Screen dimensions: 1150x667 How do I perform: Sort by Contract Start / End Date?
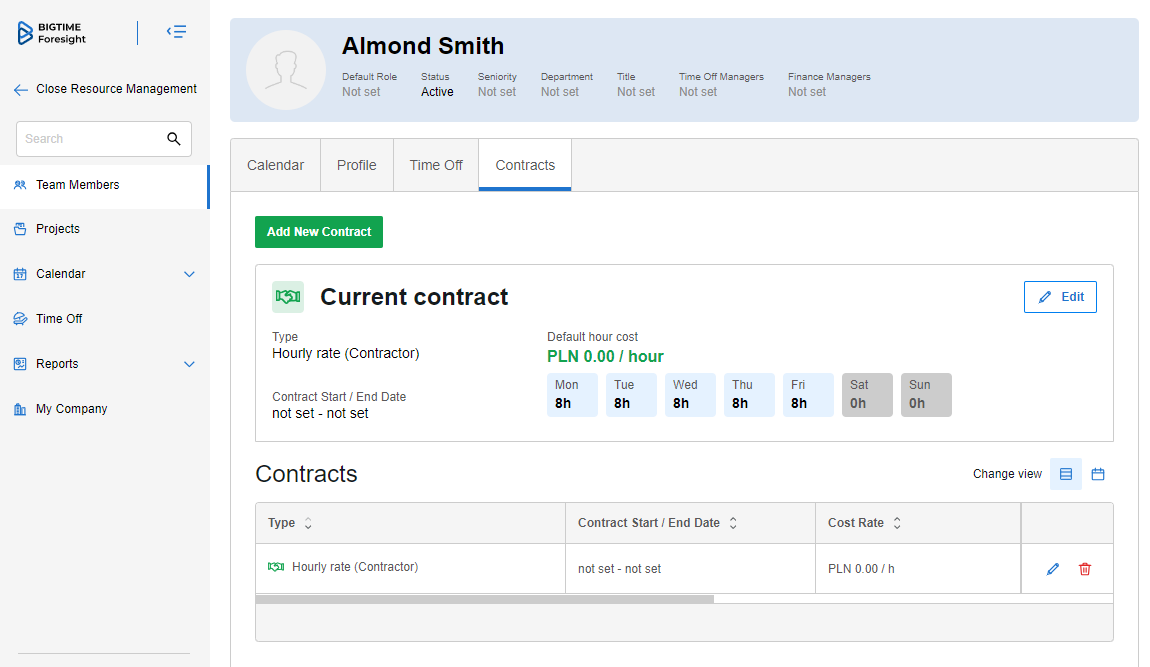tap(733, 523)
